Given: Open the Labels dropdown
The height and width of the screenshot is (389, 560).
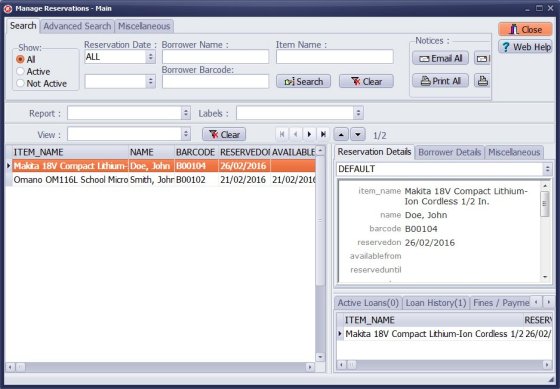Looking at the screenshot, I should pyautogui.click(x=359, y=113).
